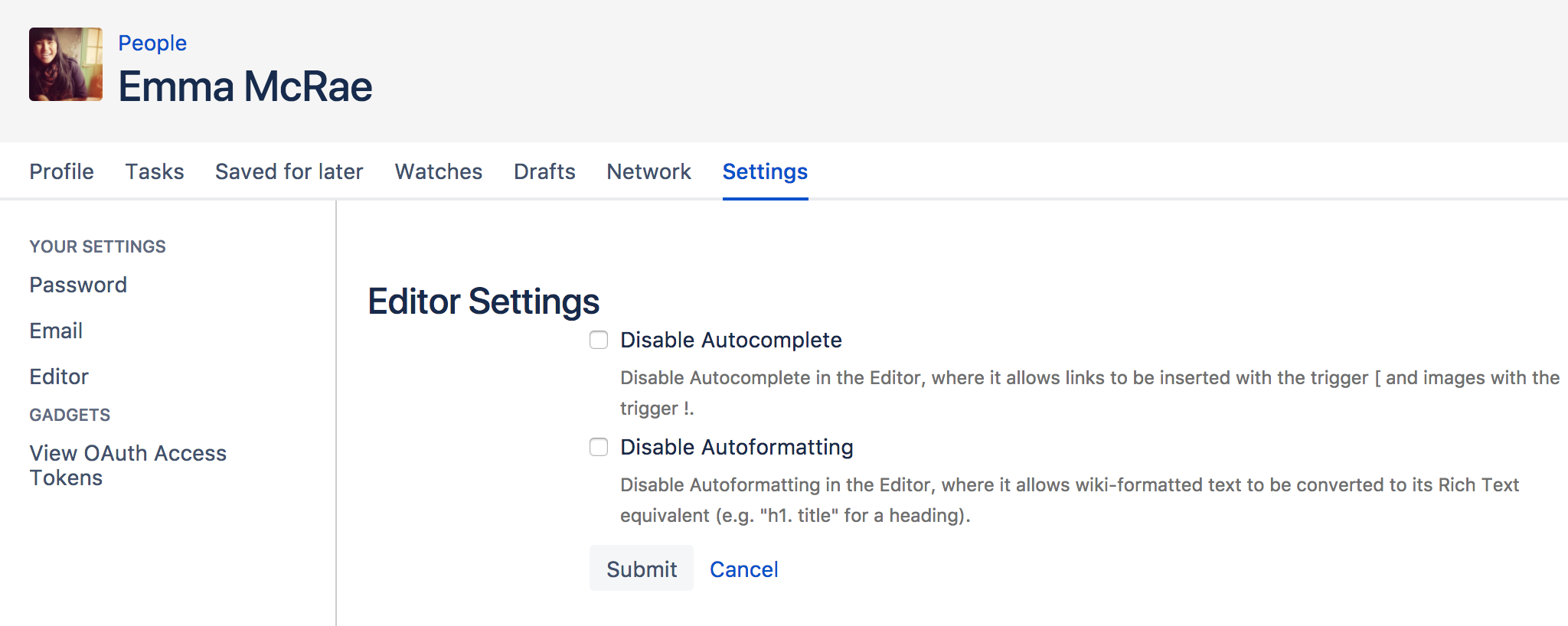
Task: Select the Editor item in the sidebar
Action: (x=59, y=377)
